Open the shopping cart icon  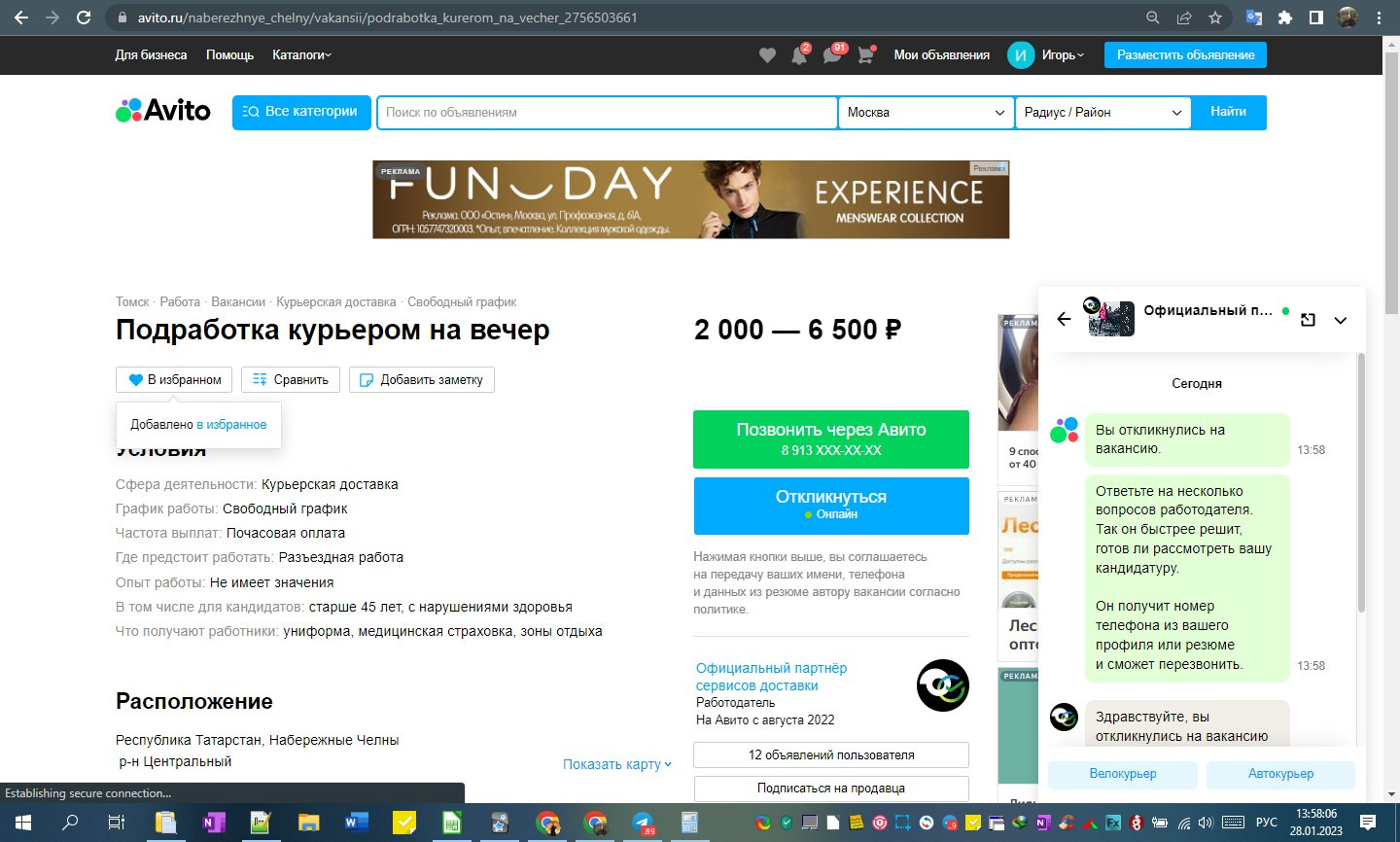[865, 55]
